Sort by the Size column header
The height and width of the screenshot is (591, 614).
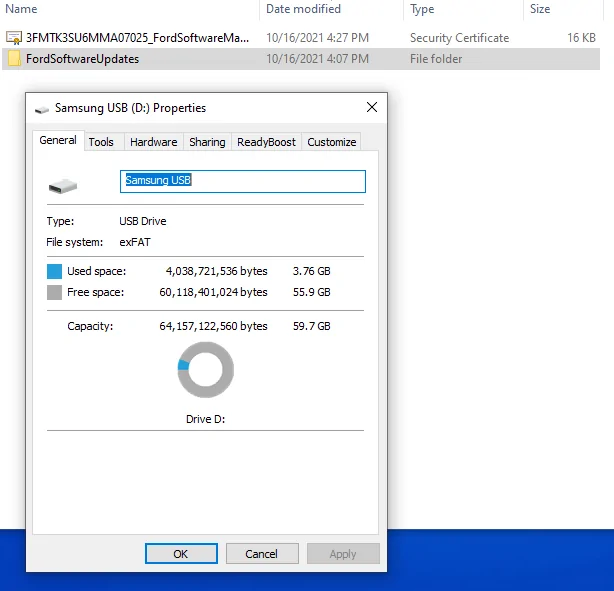[540, 9]
